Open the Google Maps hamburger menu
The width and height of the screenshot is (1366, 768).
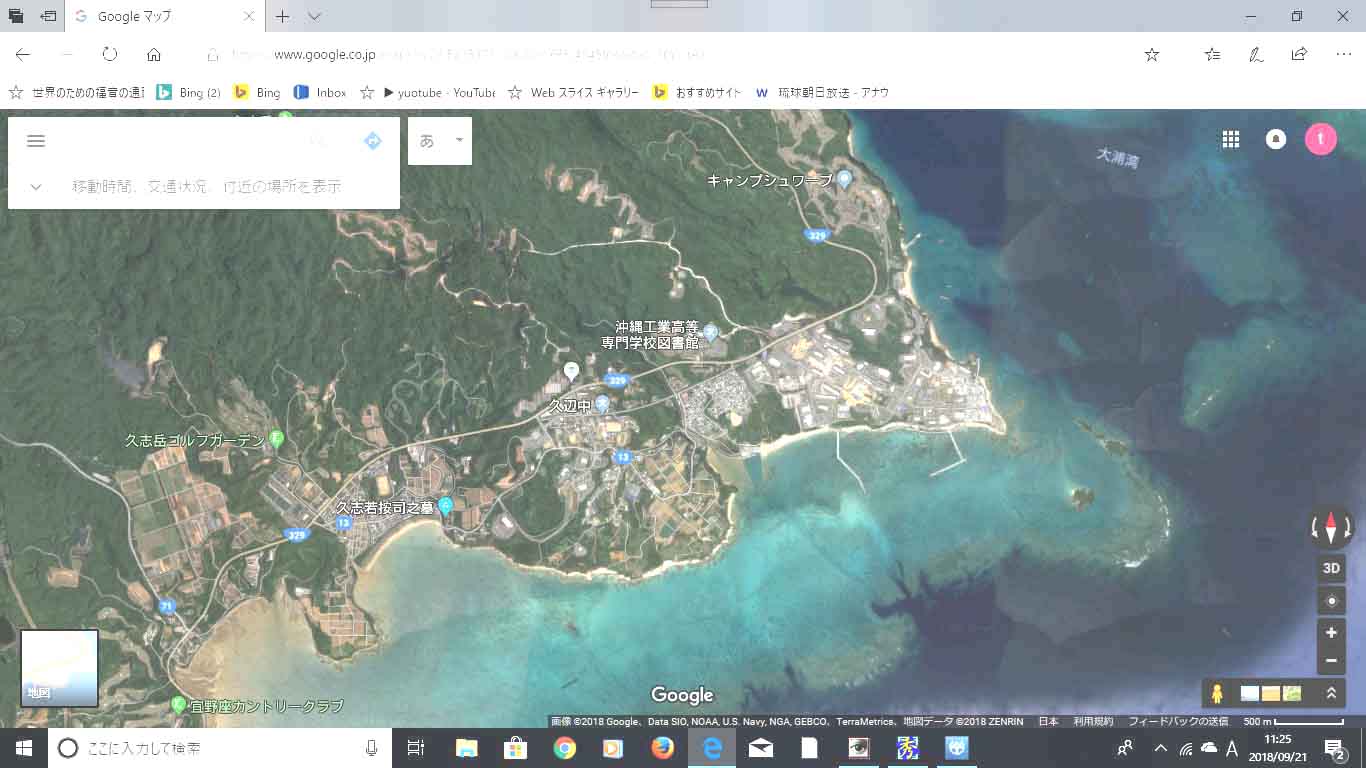(36, 141)
